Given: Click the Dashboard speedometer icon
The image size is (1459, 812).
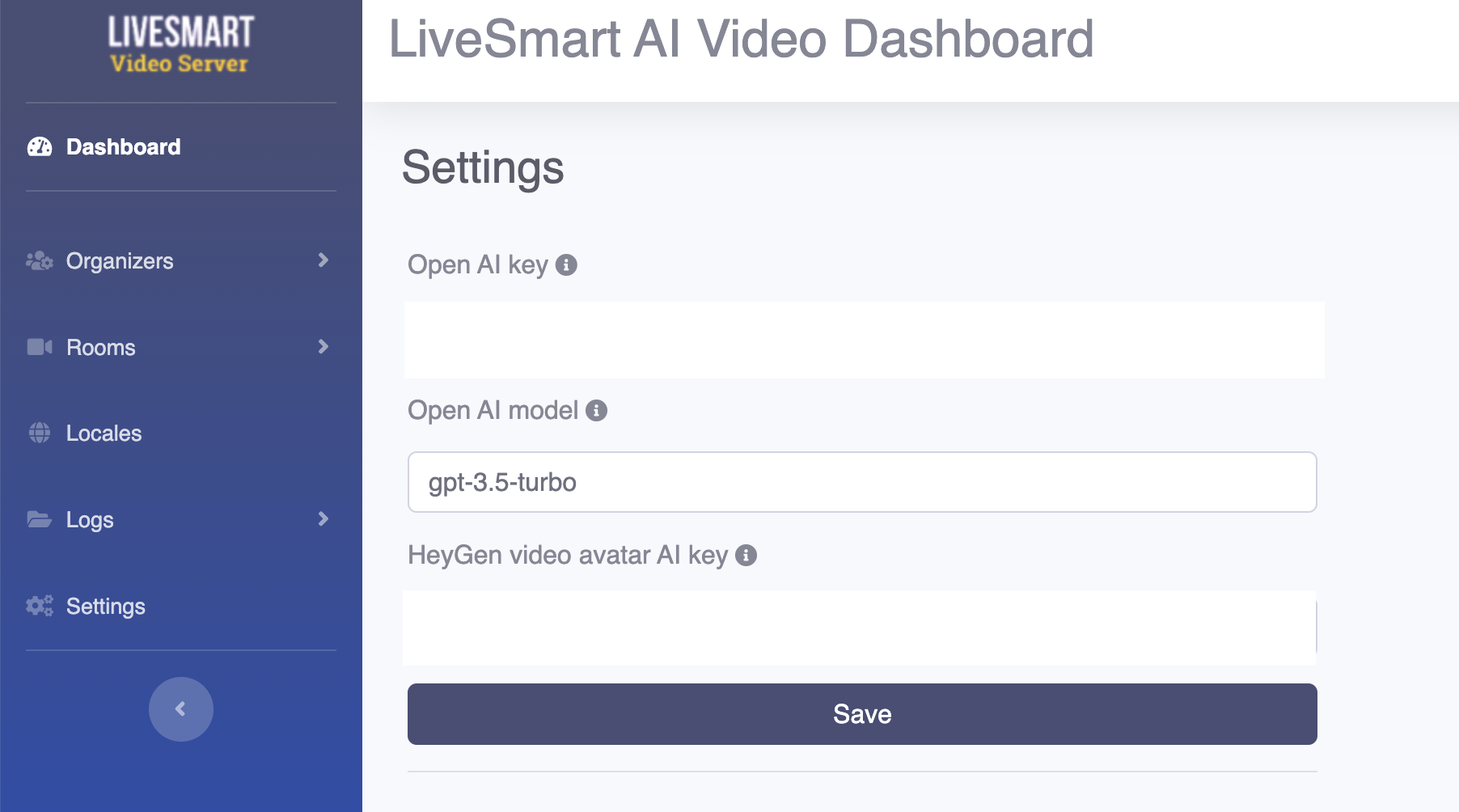Looking at the screenshot, I should [x=40, y=147].
